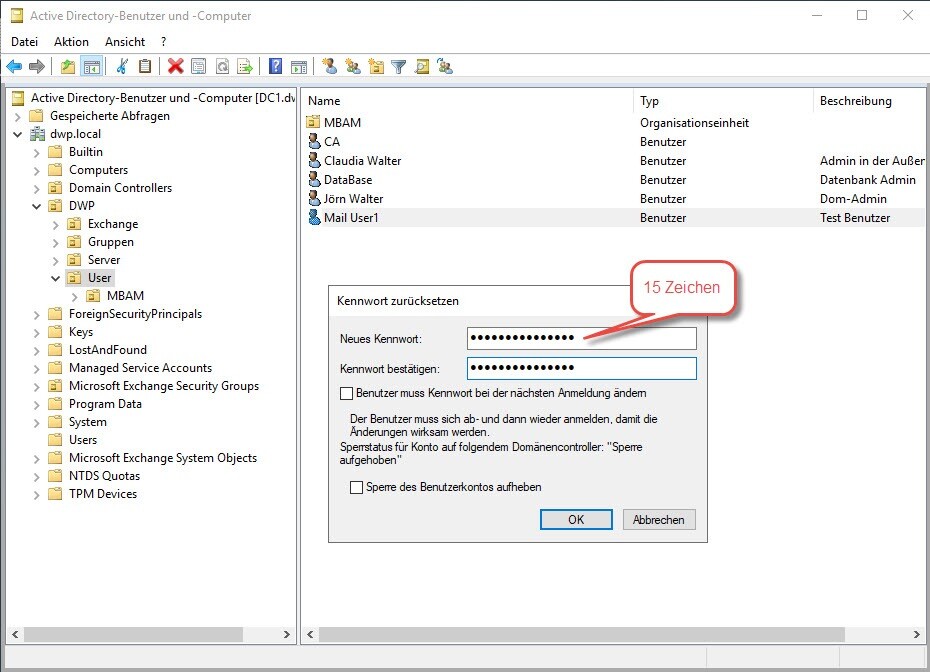Click the Abbrechen button
This screenshot has width=930, height=672.
pyautogui.click(x=659, y=520)
